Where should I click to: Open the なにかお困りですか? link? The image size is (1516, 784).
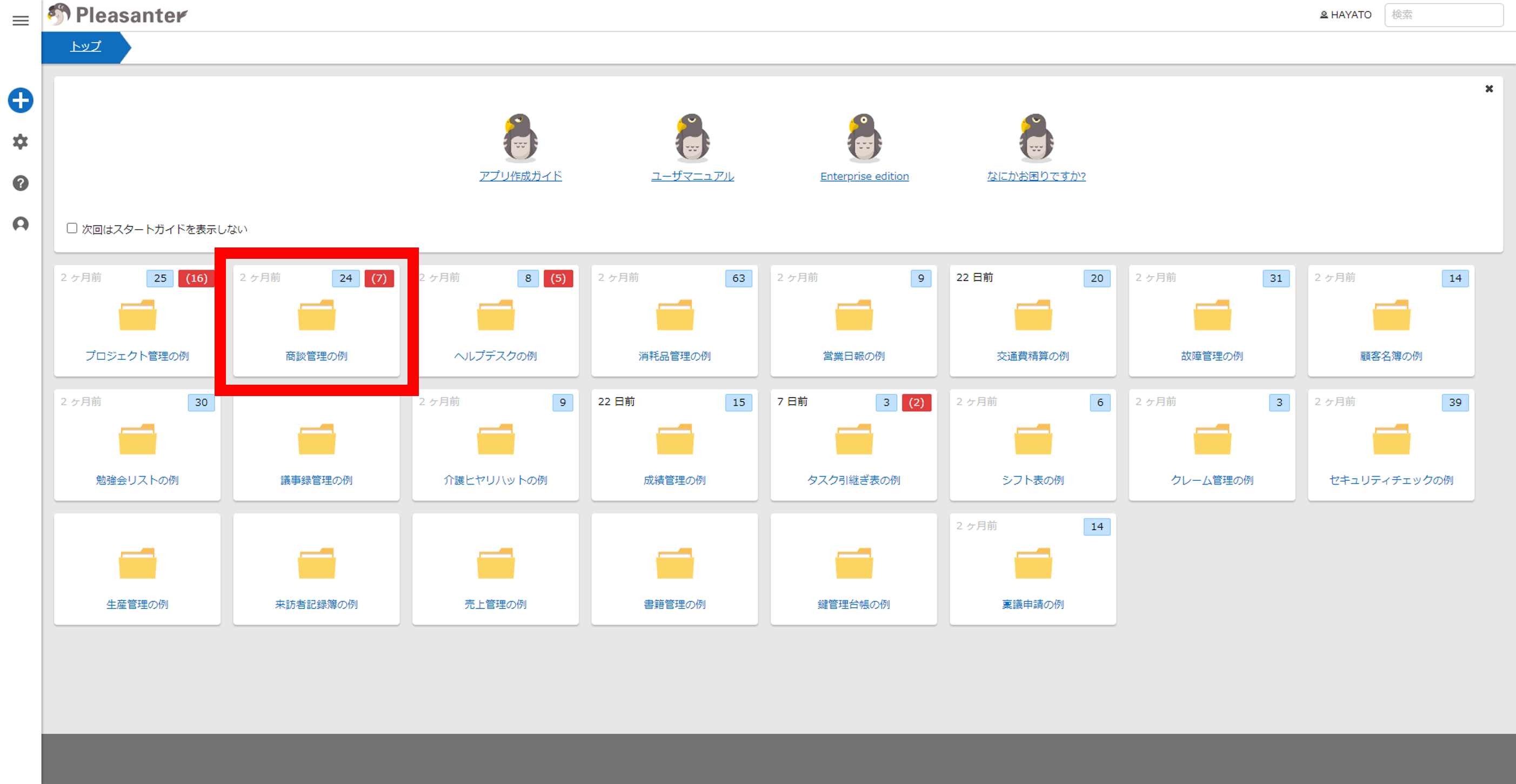point(1036,176)
